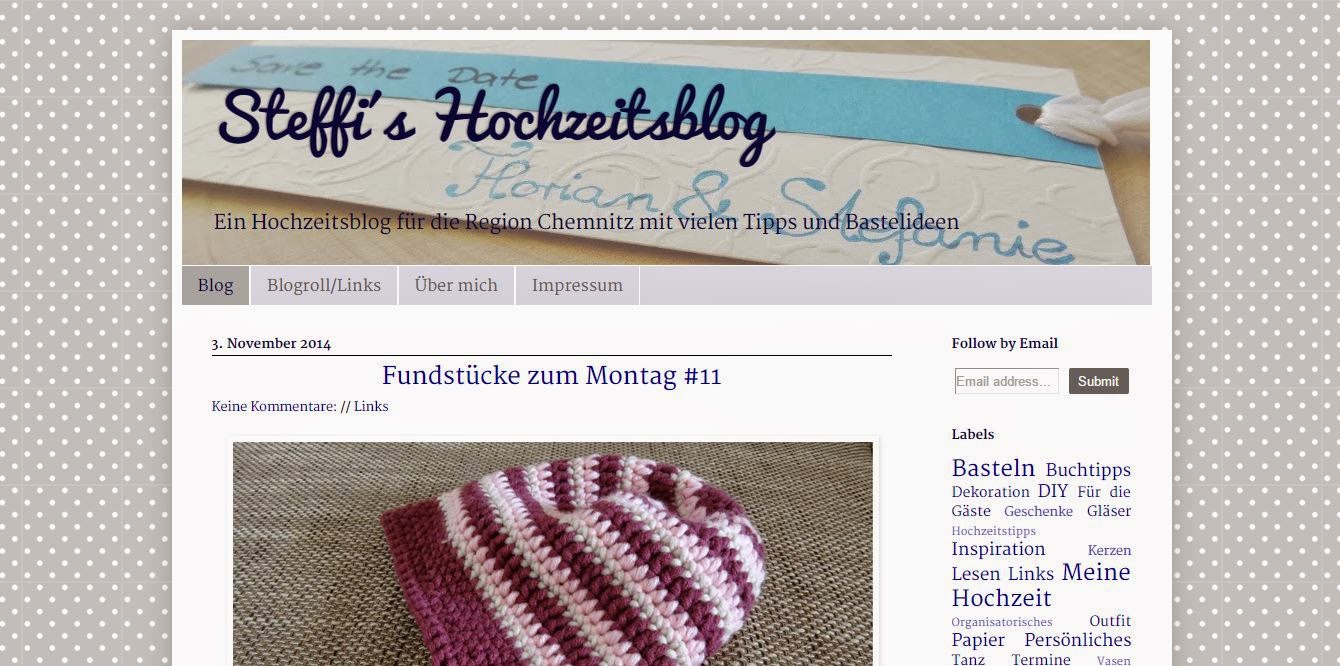This screenshot has height=666, width=1340.
Task: Open the Hochzeitstipps label
Action: pyautogui.click(x=993, y=531)
